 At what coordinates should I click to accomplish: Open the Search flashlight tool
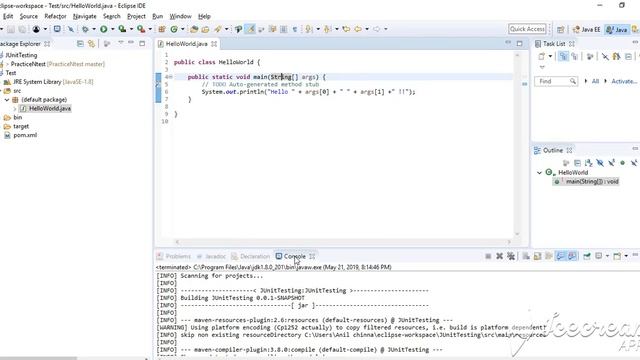218,29
